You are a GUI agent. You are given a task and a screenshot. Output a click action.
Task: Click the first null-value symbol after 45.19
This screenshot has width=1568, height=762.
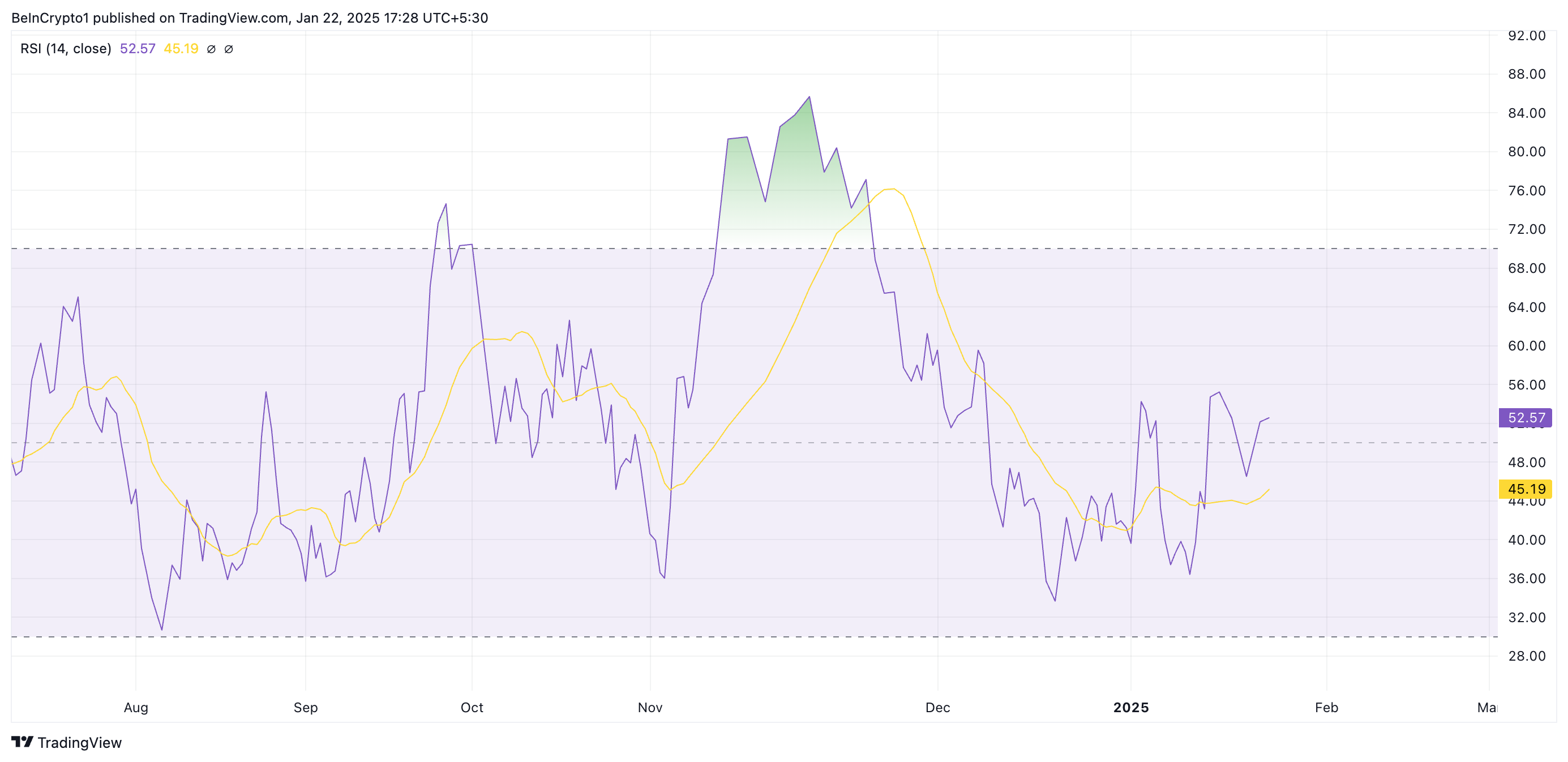pos(211,49)
